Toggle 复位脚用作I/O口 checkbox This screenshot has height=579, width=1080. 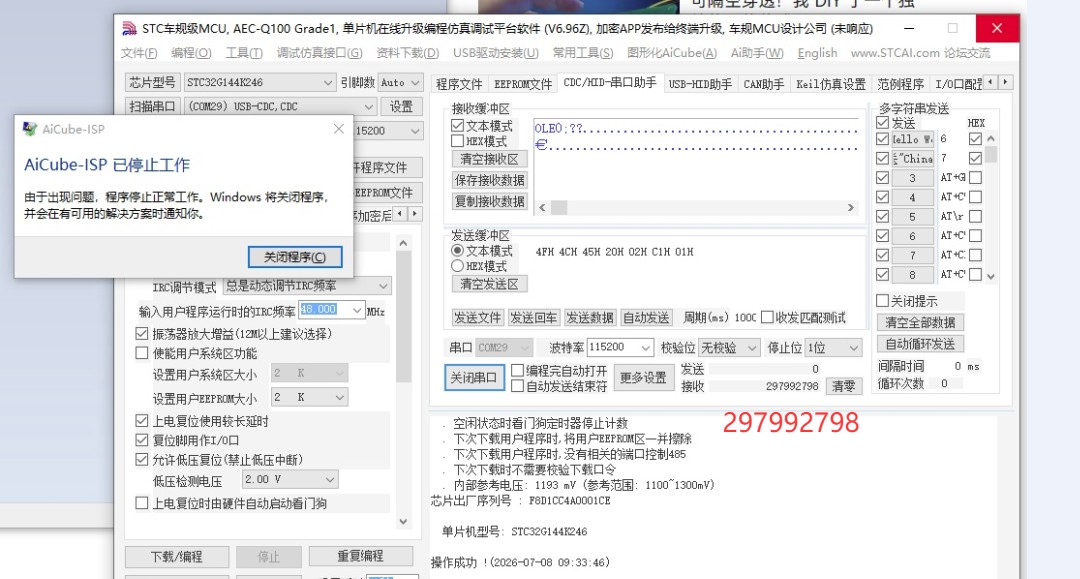point(142,440)
